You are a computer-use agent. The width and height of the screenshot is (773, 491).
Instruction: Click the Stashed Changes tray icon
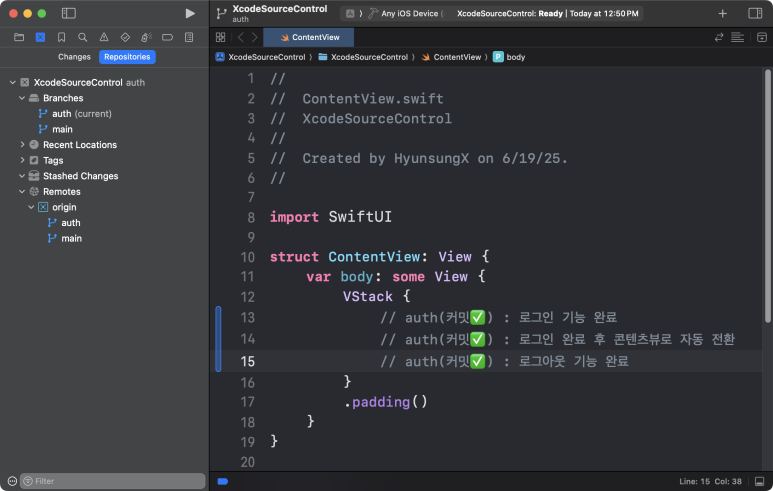pyautogui.click(x=34, y=176)
